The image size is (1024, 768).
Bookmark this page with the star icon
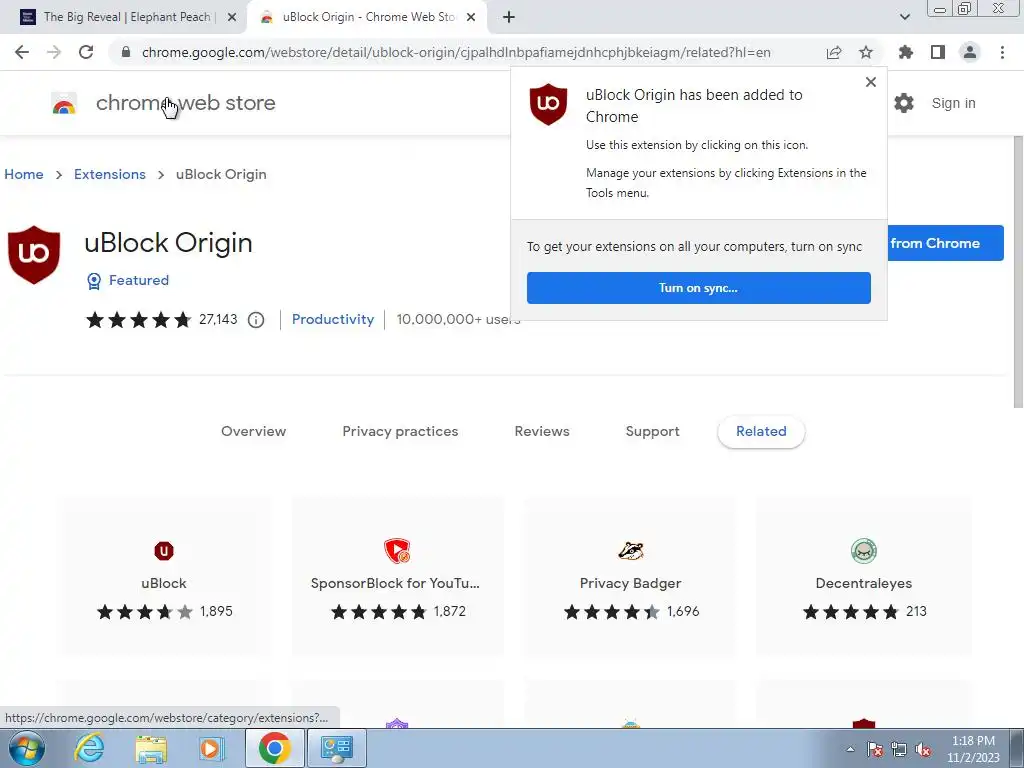click(866, 52)
